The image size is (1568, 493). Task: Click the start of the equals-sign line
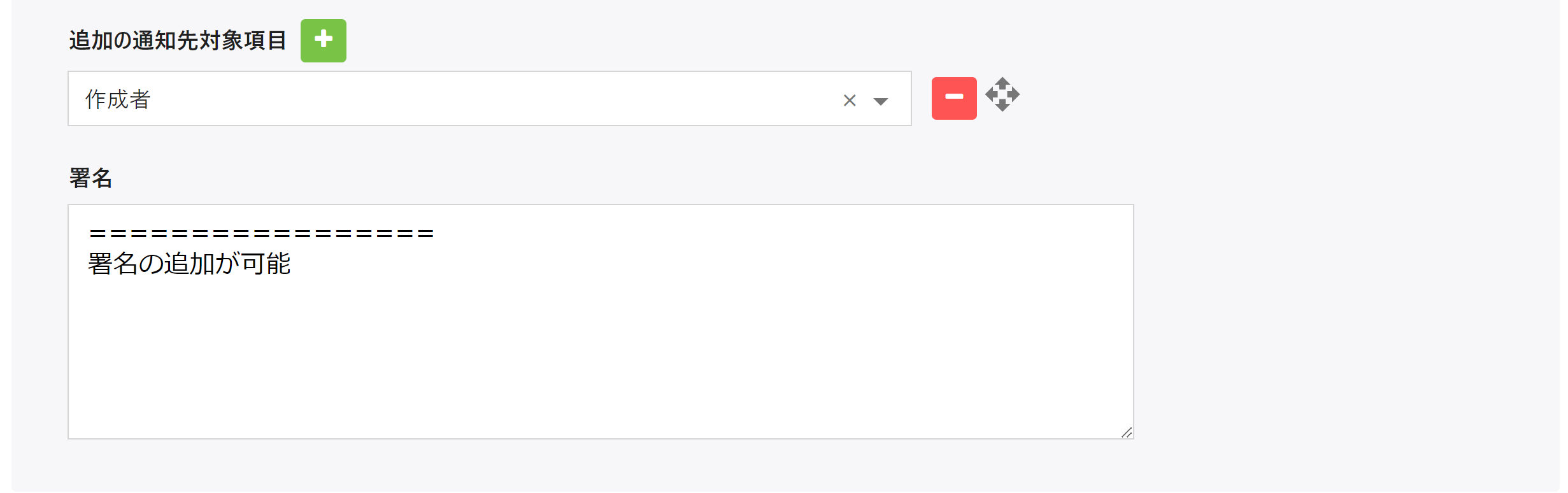(x=89, y=234)
